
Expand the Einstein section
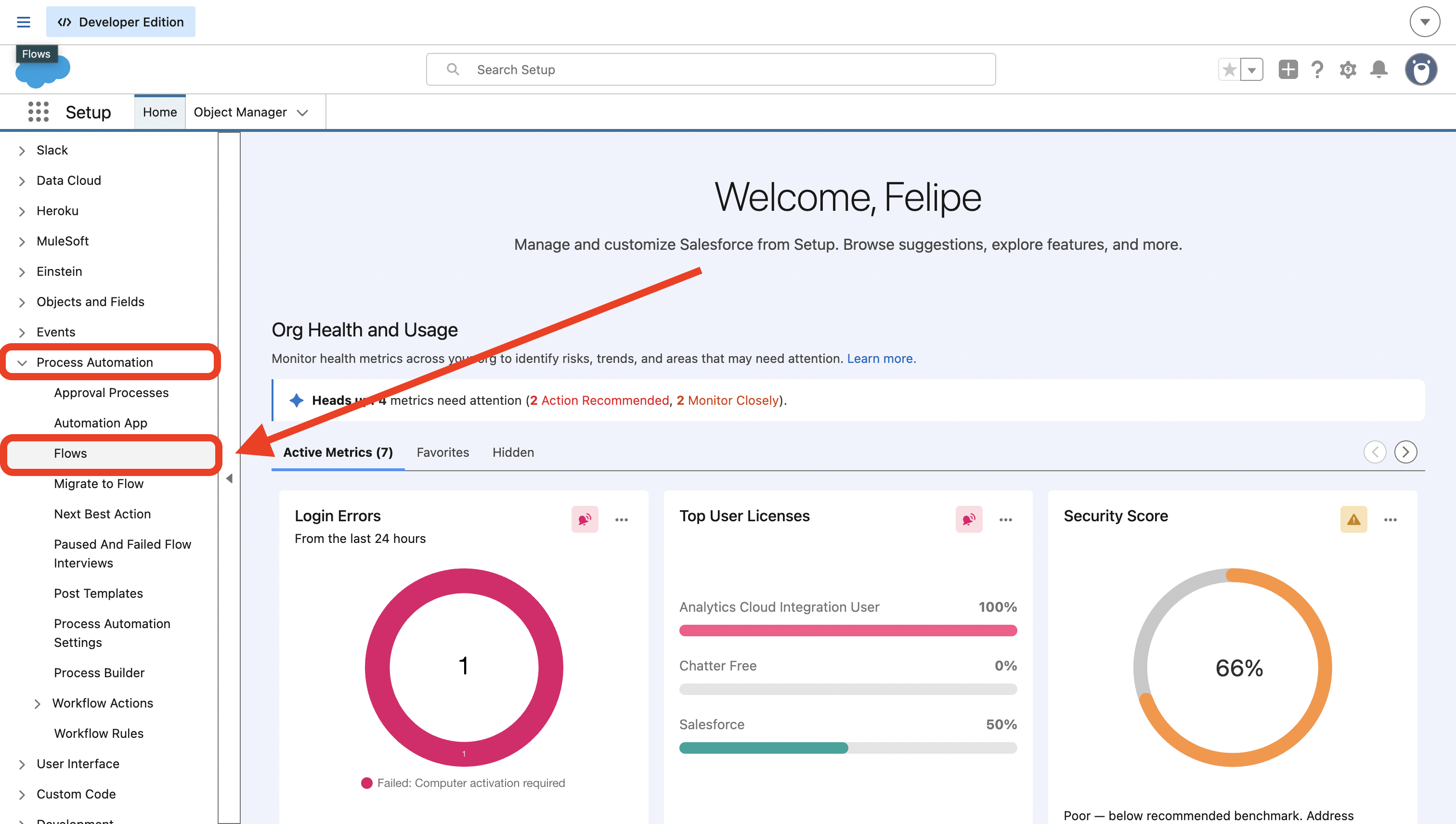[22, 271]
